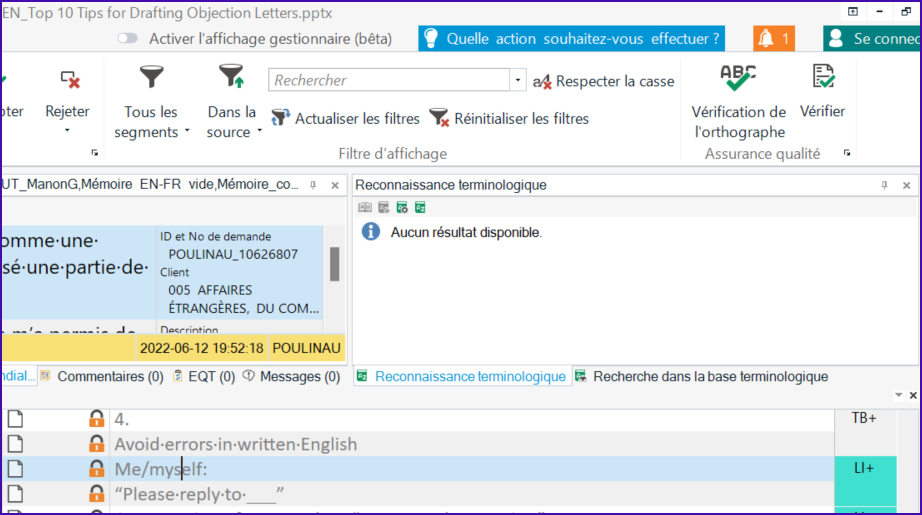Click the Vérifier document icon
Image resolution: width=922 pixels, height=515 pixels.
[823, 77]
